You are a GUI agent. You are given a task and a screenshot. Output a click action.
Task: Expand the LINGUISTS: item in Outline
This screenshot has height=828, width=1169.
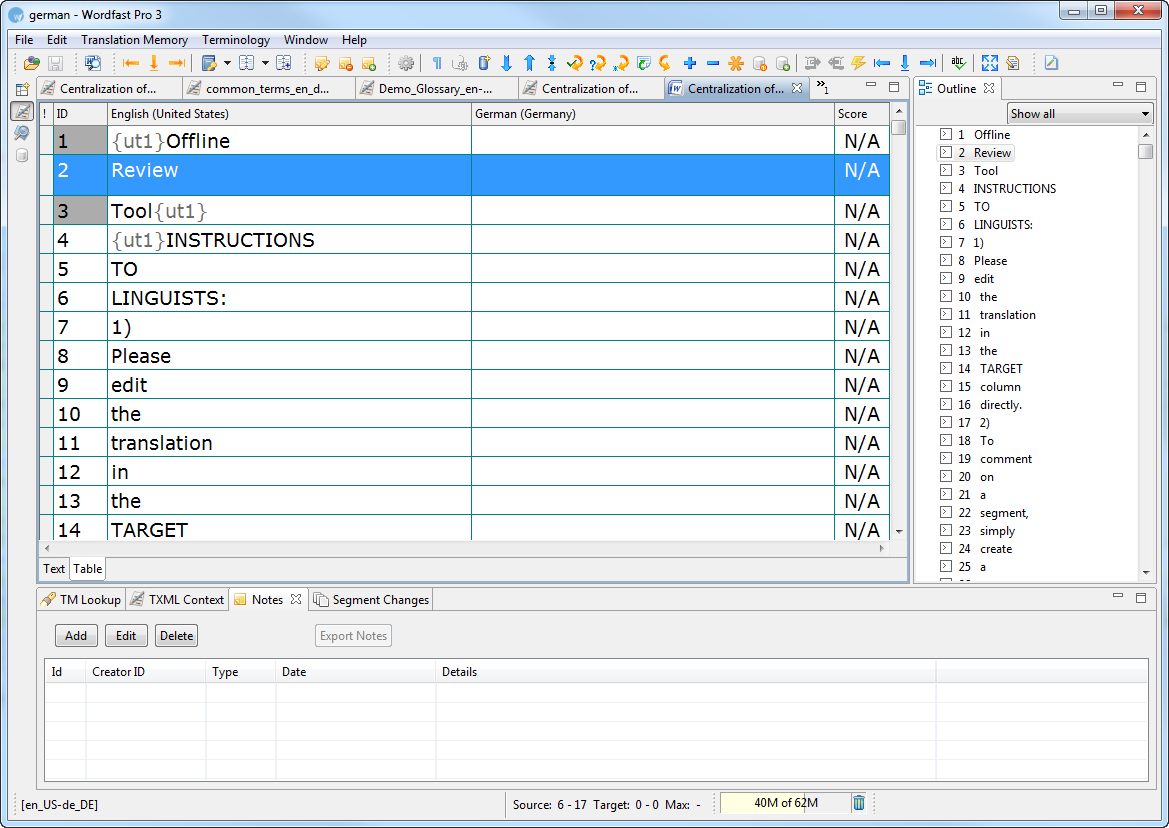click(x=945, y=224)
